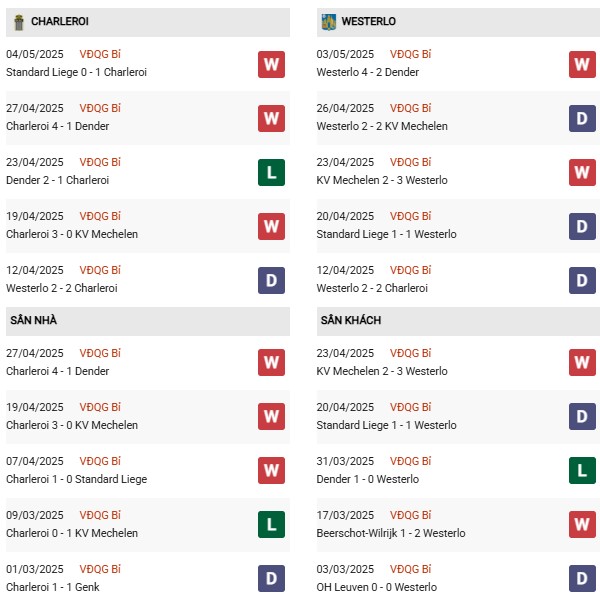Click the Westerlo club crest icon
600x602 pixels.
[x=329, y=22]
